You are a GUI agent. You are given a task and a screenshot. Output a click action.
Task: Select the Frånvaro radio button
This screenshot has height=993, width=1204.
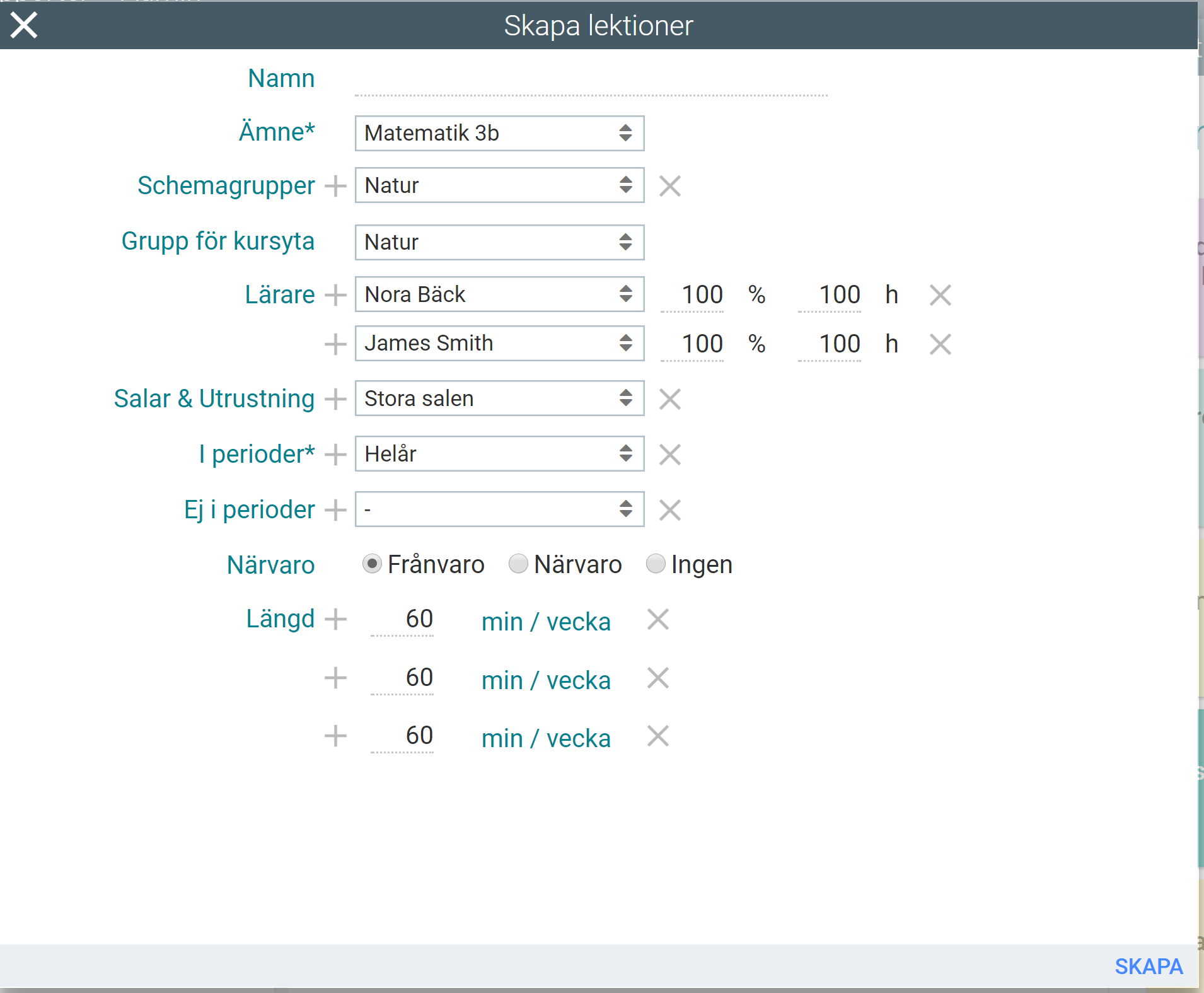click(372, 564)
